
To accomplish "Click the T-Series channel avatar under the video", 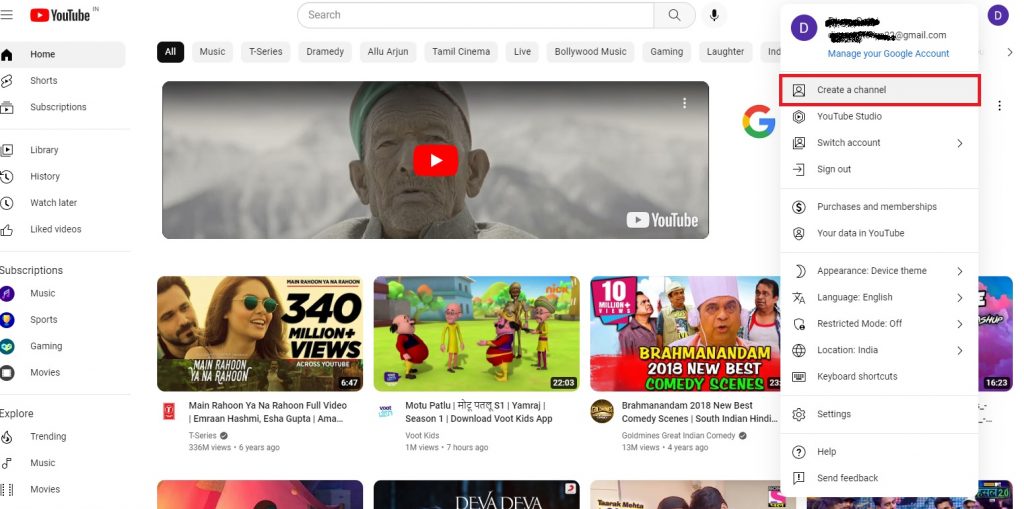I will [x=168, y=410].
